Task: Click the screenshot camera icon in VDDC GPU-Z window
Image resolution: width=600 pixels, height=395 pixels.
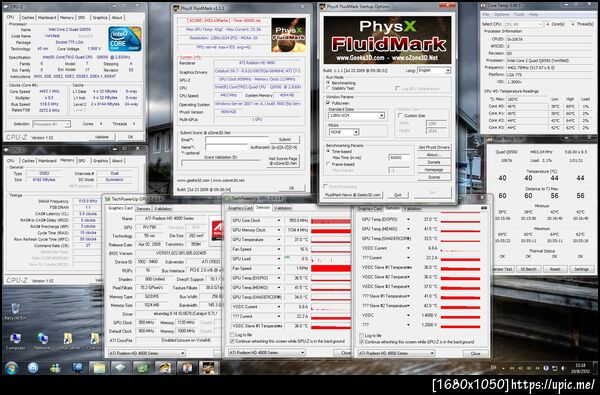Action: (484, 208)
